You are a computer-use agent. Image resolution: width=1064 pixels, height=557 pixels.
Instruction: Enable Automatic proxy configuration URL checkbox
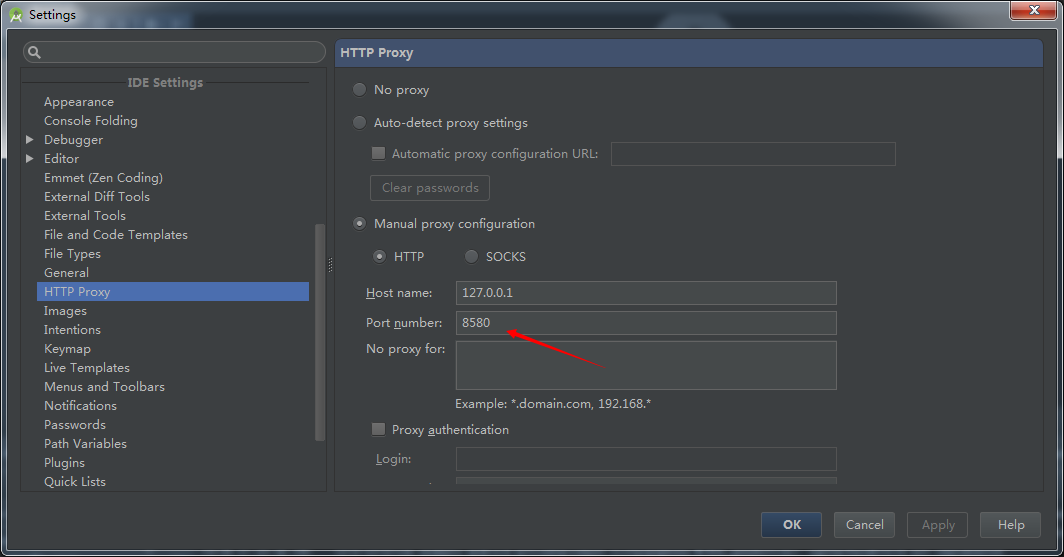(x=379, y=153)
